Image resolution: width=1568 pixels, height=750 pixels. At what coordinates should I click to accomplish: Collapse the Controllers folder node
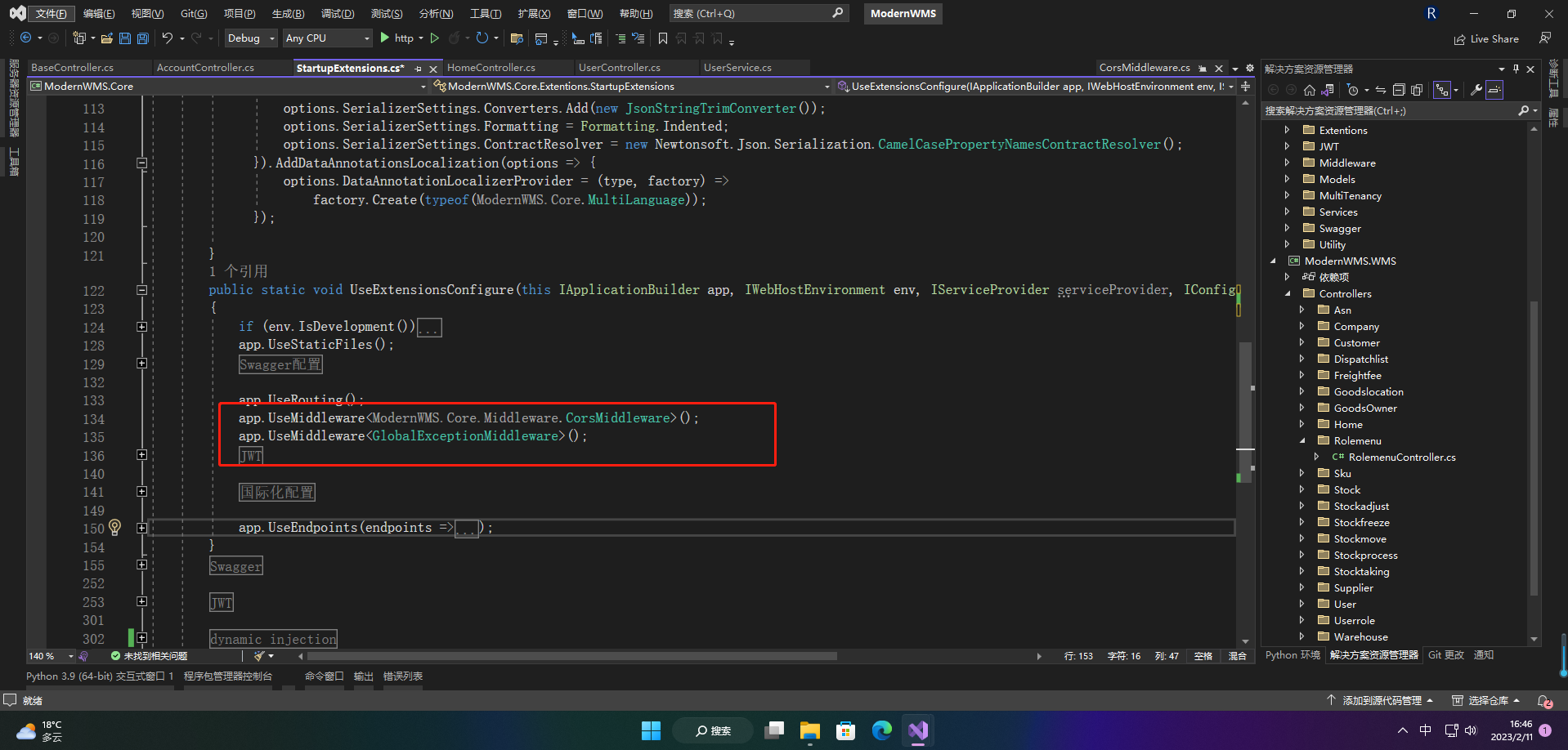coord(1287,293)
